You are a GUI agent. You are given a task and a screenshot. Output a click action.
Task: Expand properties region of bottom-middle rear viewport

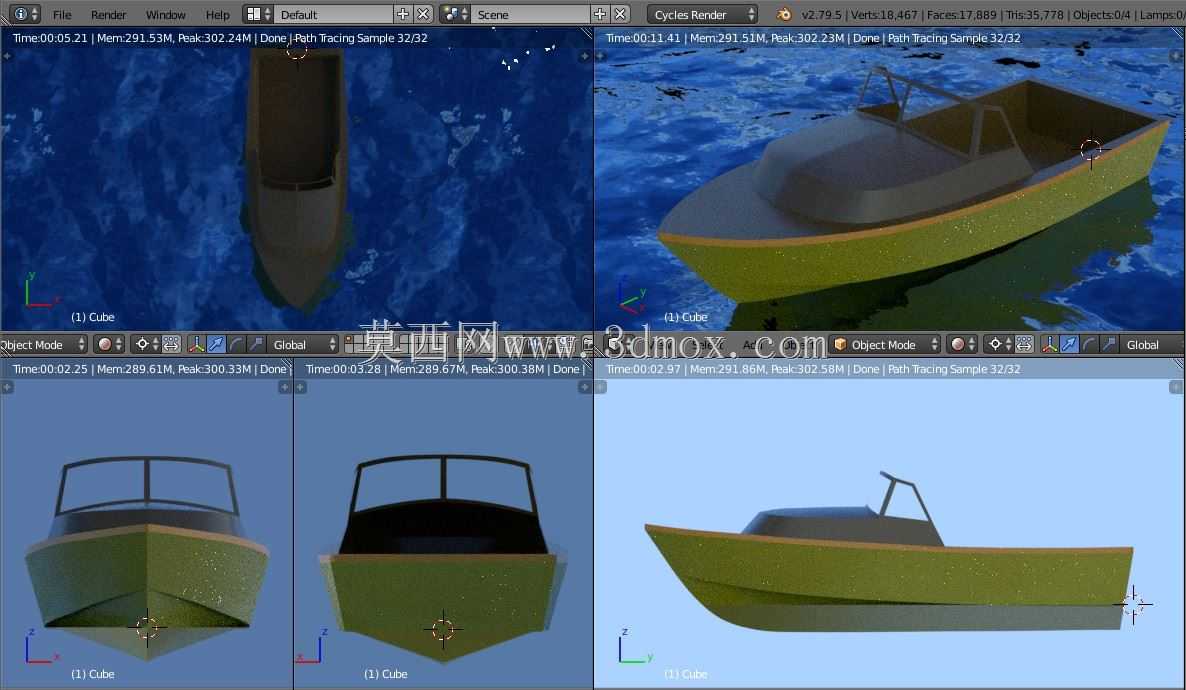[x=584, y=387]
